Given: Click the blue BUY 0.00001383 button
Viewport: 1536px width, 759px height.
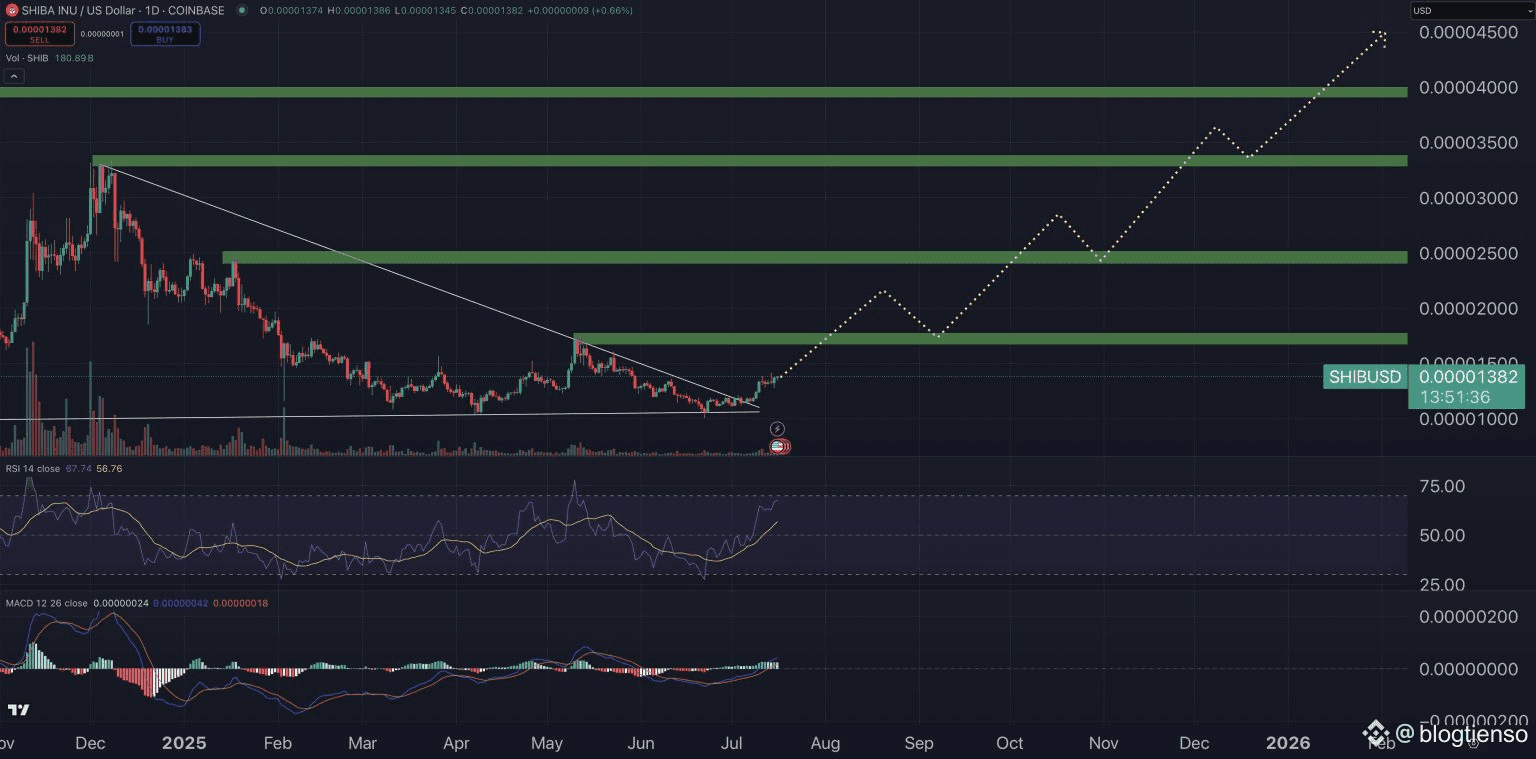Looking at the screenshot, I should [x=165, y=34].
